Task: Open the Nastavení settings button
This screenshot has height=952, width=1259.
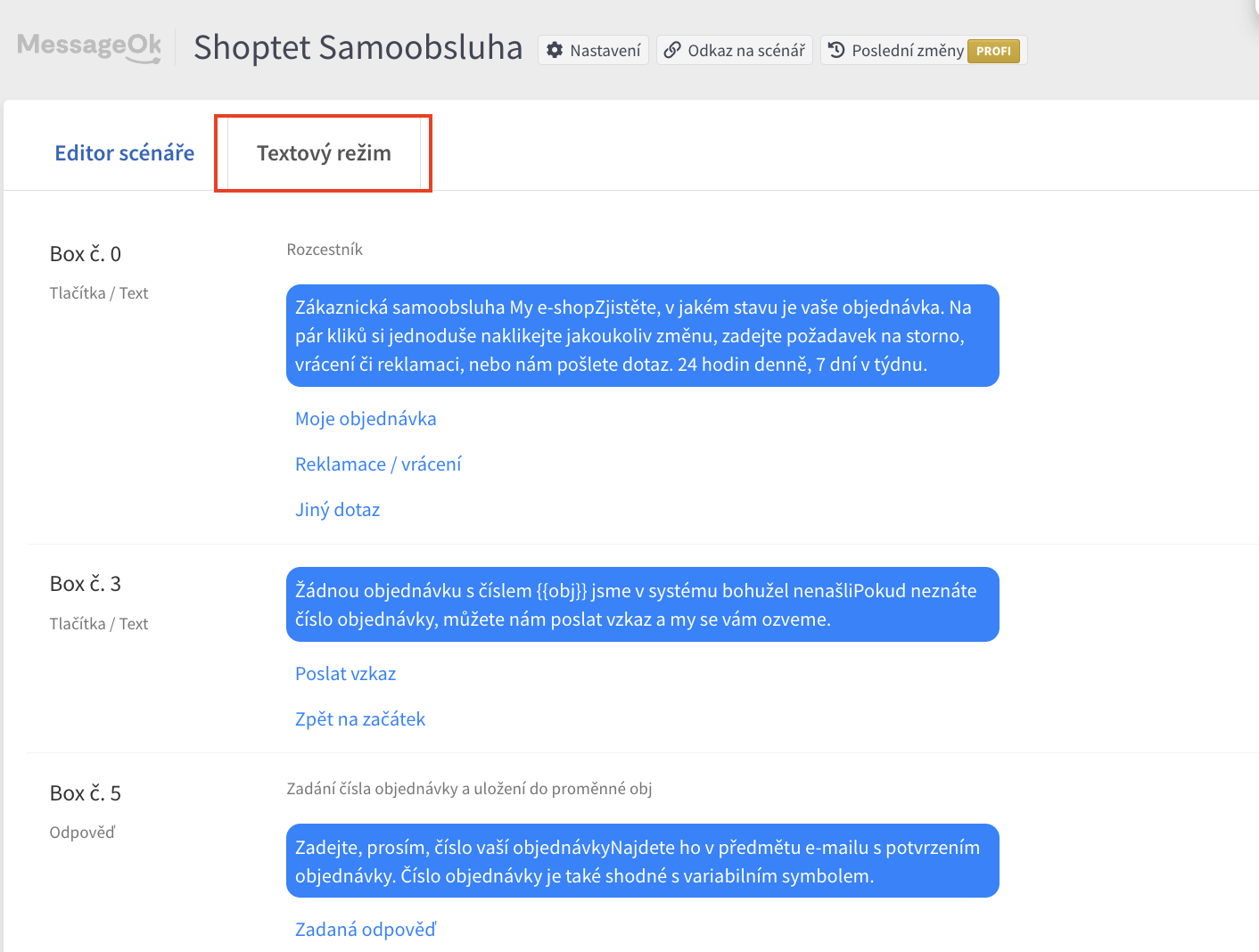Action: tap(605, 51)
